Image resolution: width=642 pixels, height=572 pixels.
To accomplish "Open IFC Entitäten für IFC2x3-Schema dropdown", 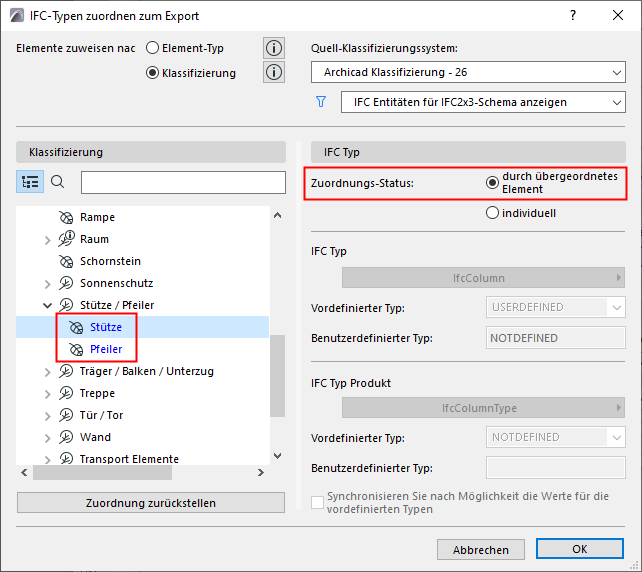I will tap(483, 102).
